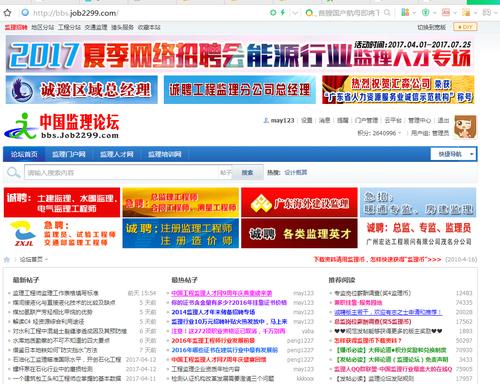
Task: Click the green lightning speed-mode icon
Action: 283,13
